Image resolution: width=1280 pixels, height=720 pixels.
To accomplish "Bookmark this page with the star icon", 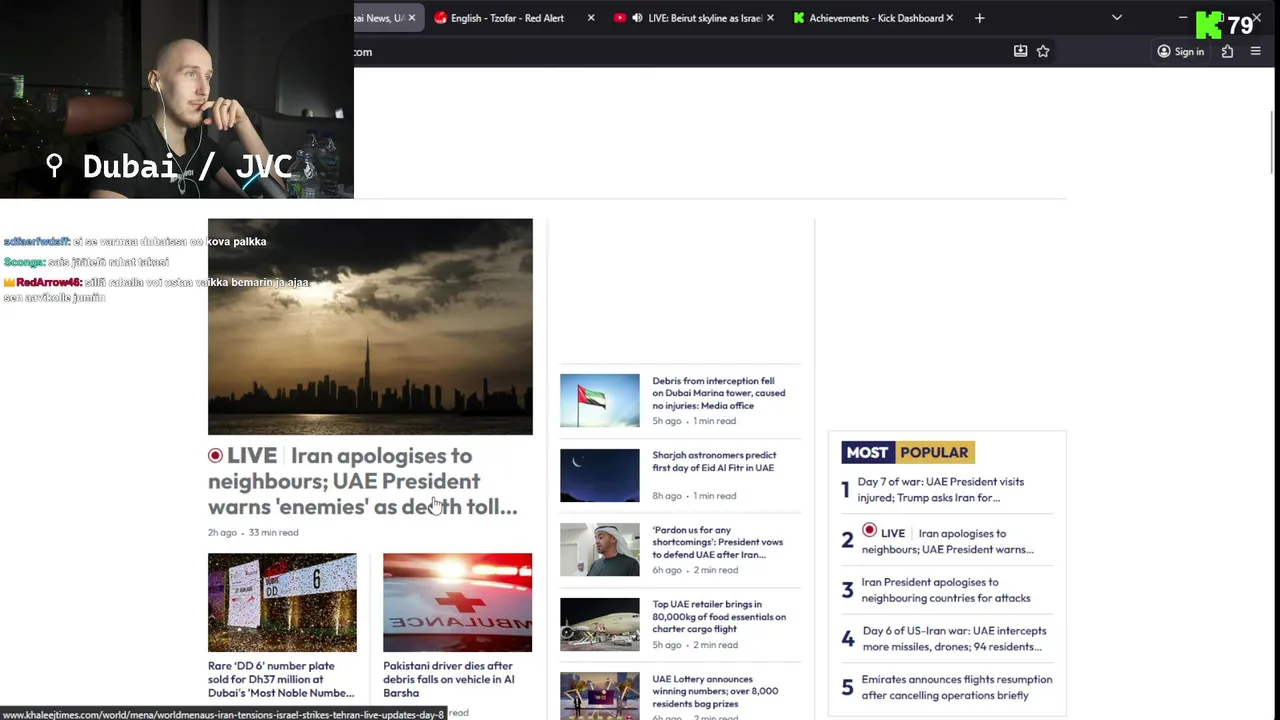I will (x=1043, y=51).
